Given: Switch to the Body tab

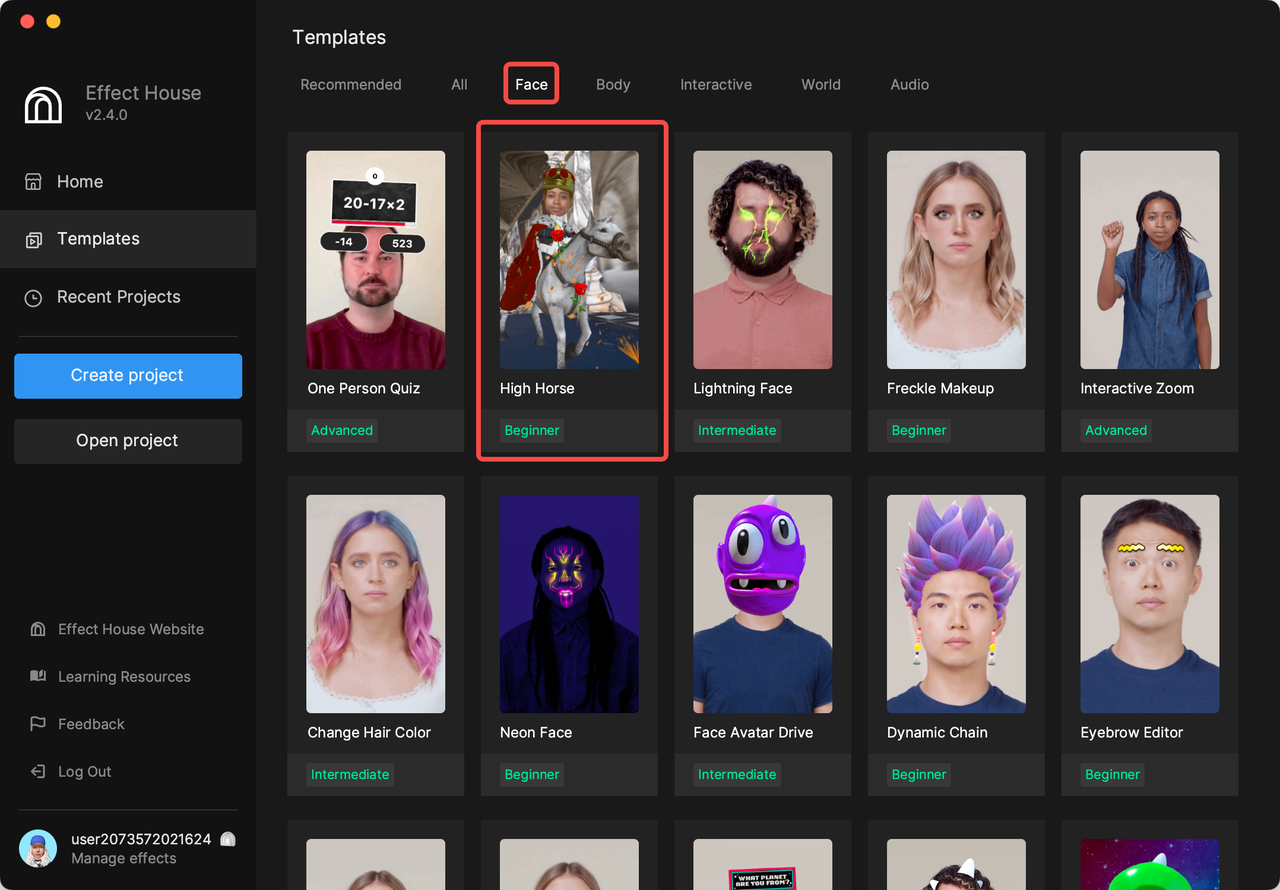Looking at the screenshot, I should coord(613,85).
